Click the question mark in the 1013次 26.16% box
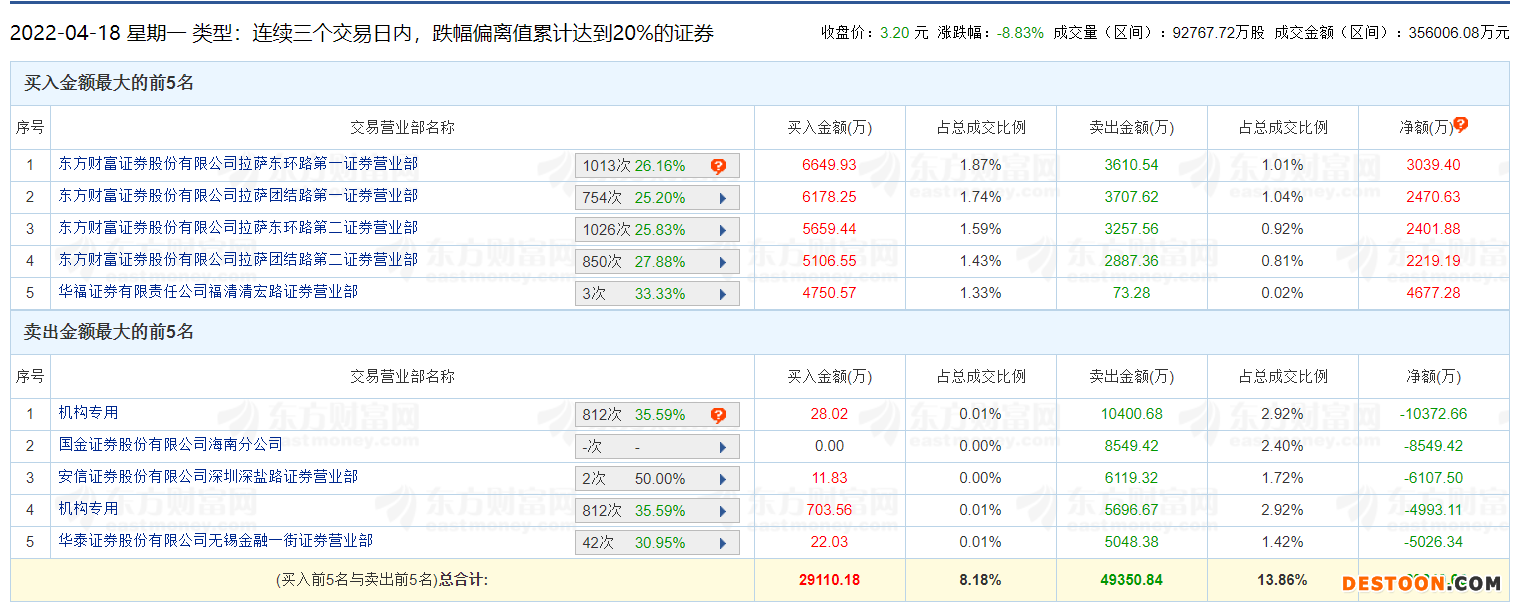Image resolution: width=1514 pixels, height=606 pixels. pyautogui.click(x=718, y=166)
